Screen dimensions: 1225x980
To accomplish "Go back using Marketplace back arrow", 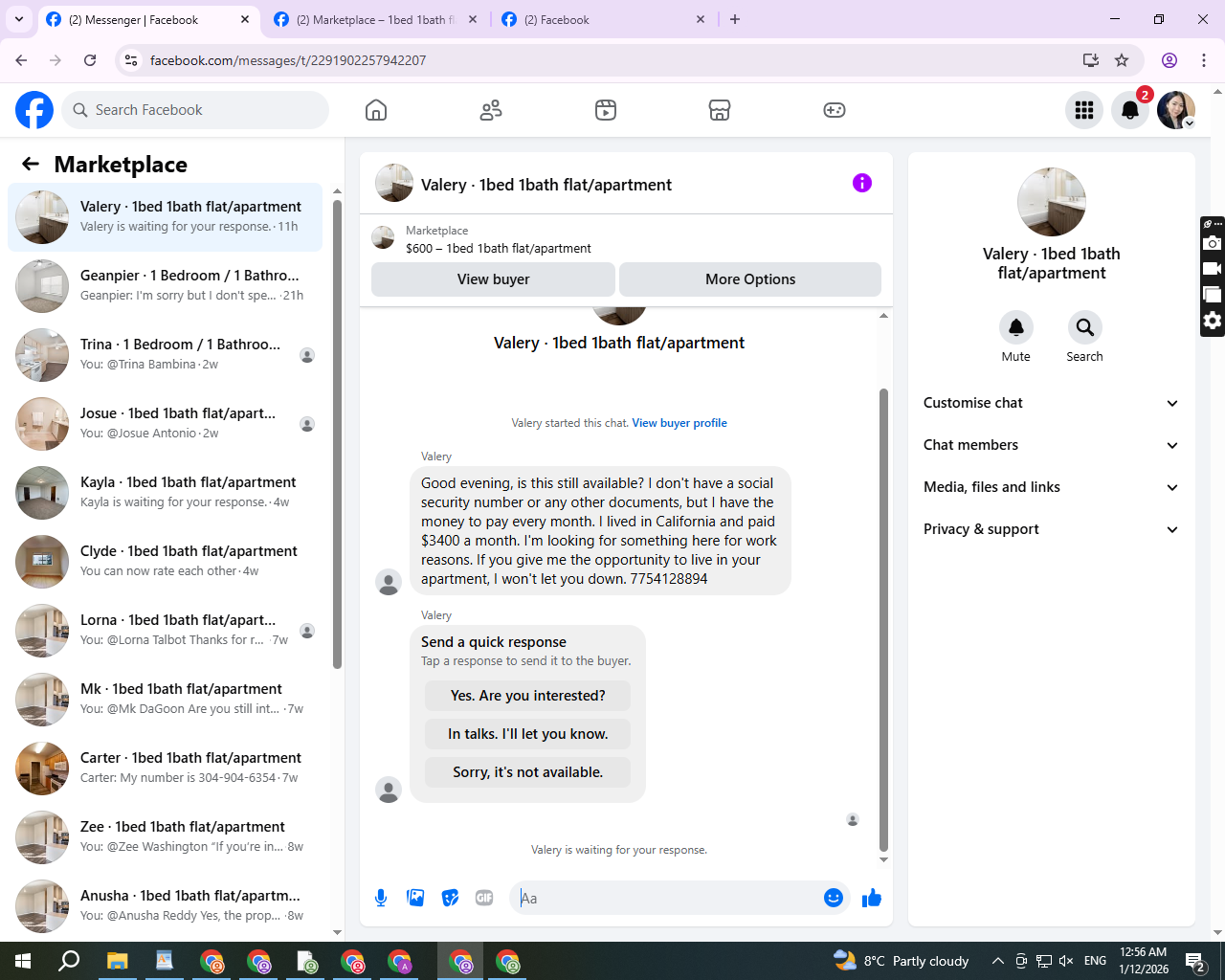I will (31, 164).
